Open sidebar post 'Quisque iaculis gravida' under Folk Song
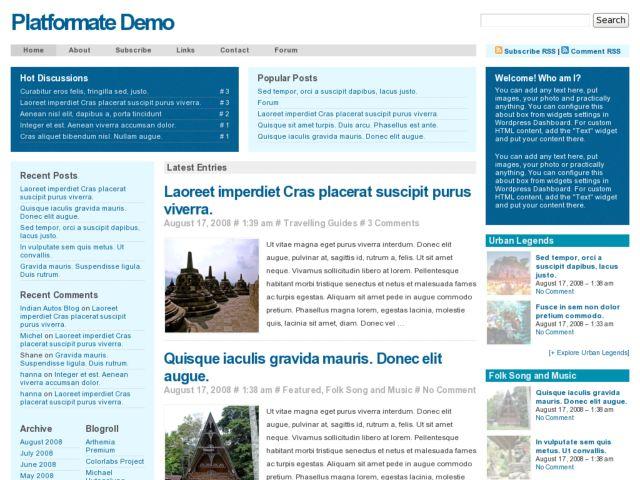The image size is (640, 480). pyautogui.click(x=581, y=397)
